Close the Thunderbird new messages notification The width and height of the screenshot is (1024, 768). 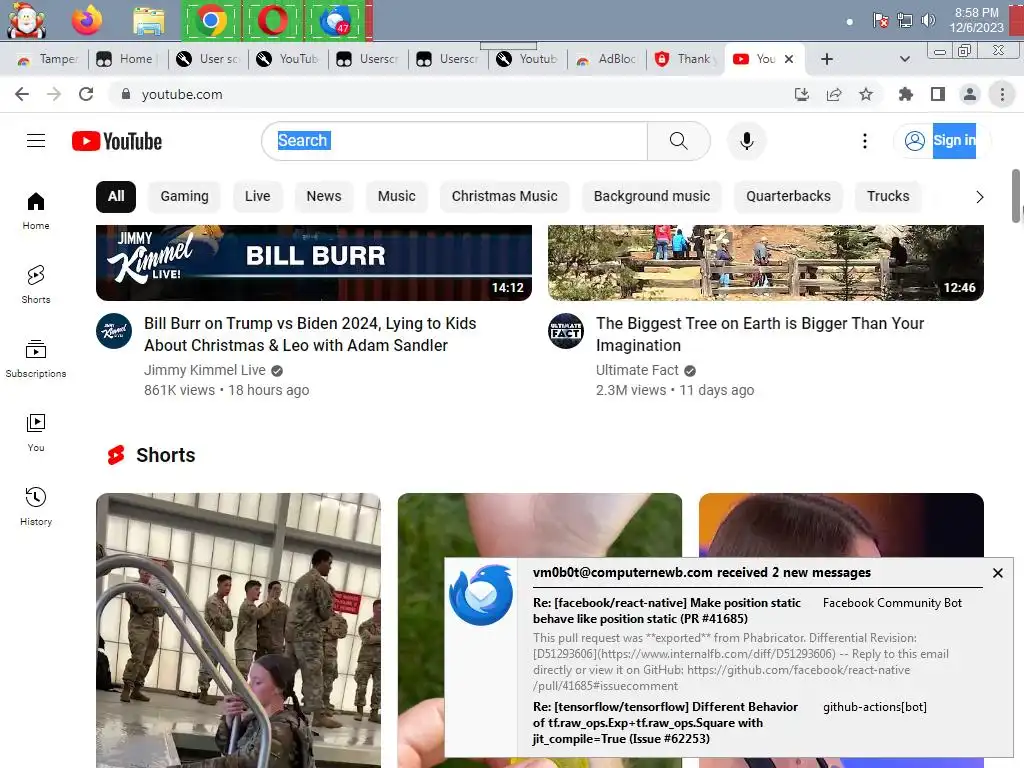(x=997, y=573)
